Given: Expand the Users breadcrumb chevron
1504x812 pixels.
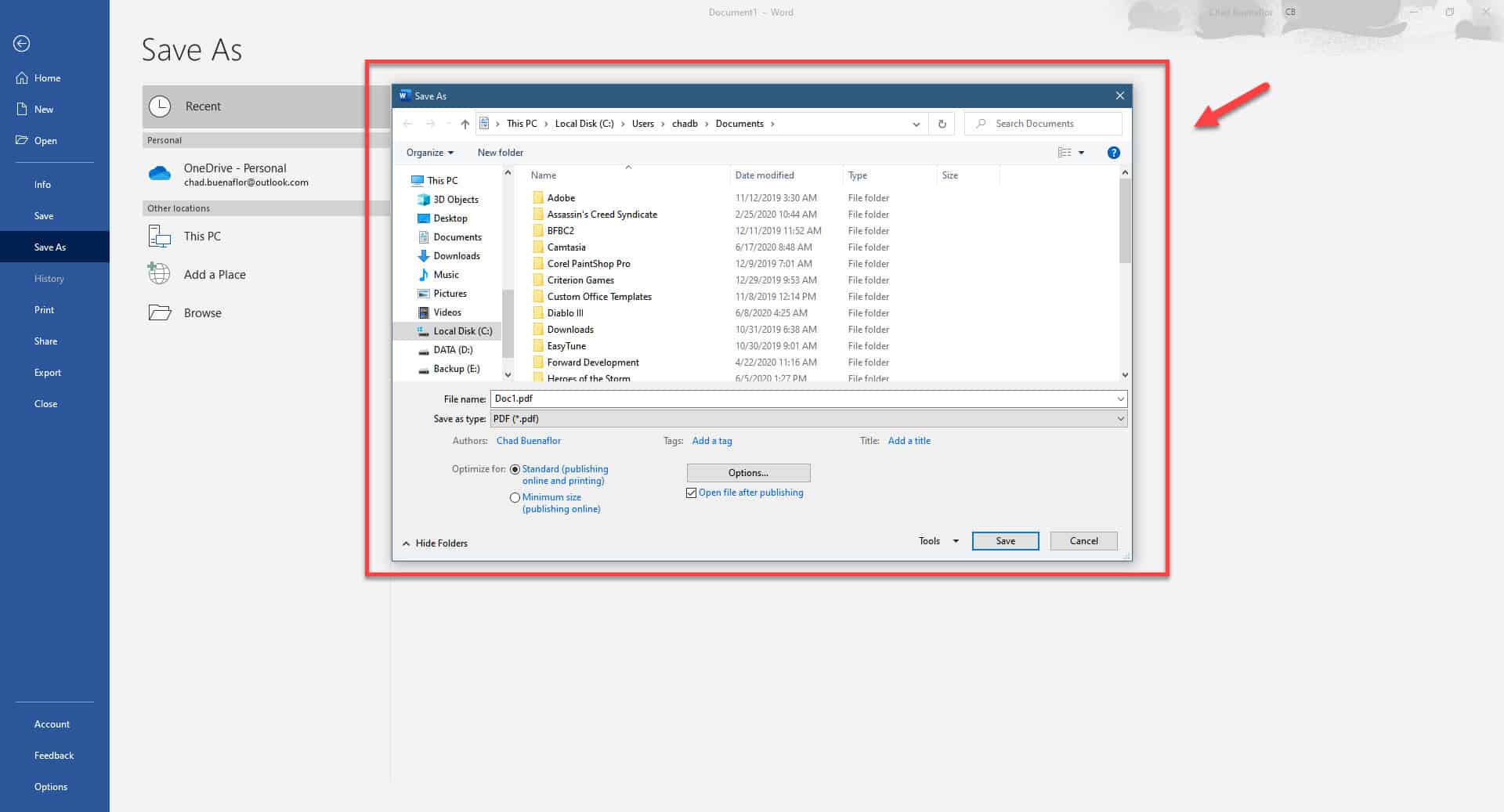Looking at the screenshot, I should pyautogui.click(x=663, y=124).
